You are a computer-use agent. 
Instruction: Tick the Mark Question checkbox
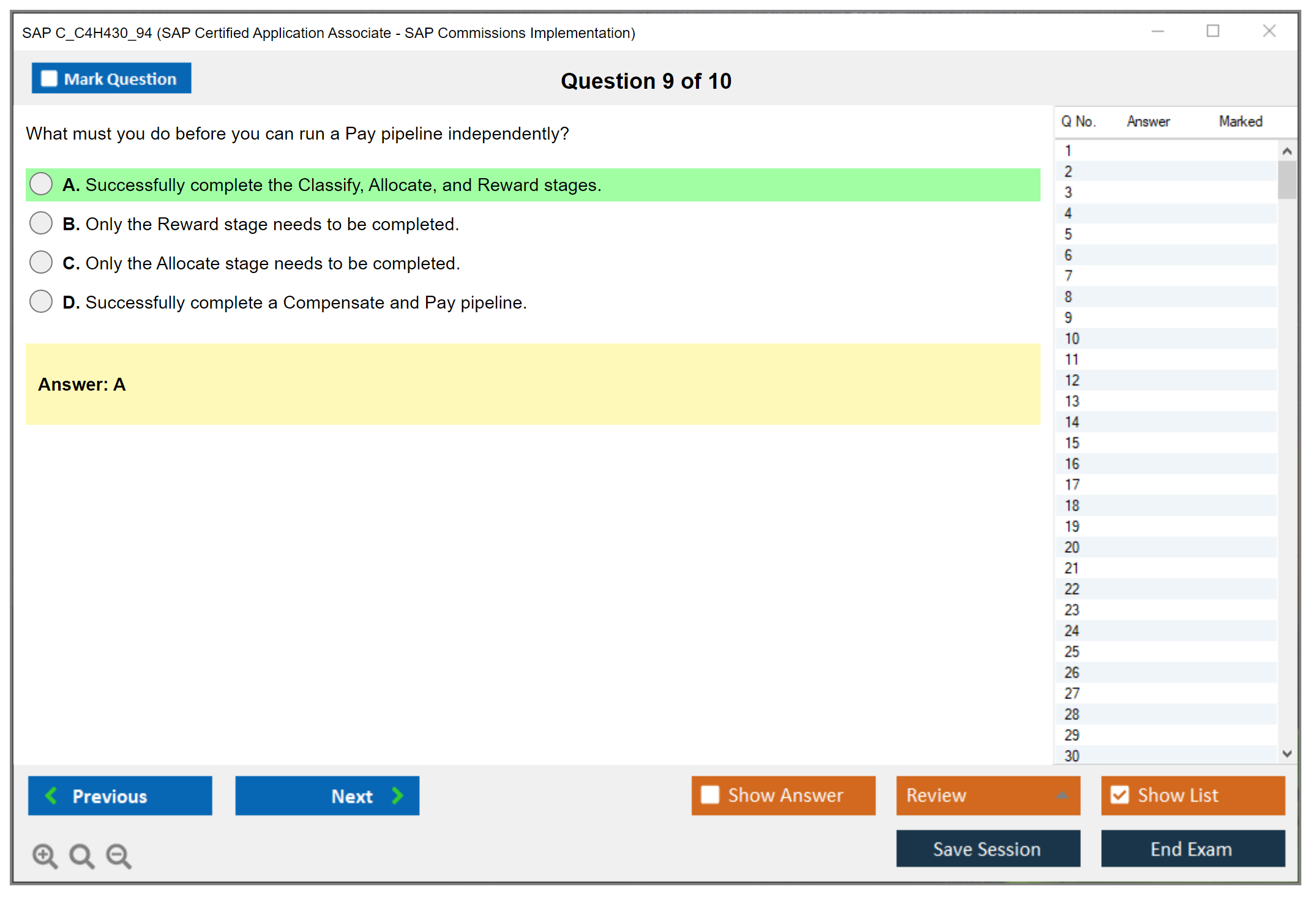pos(49,78)
